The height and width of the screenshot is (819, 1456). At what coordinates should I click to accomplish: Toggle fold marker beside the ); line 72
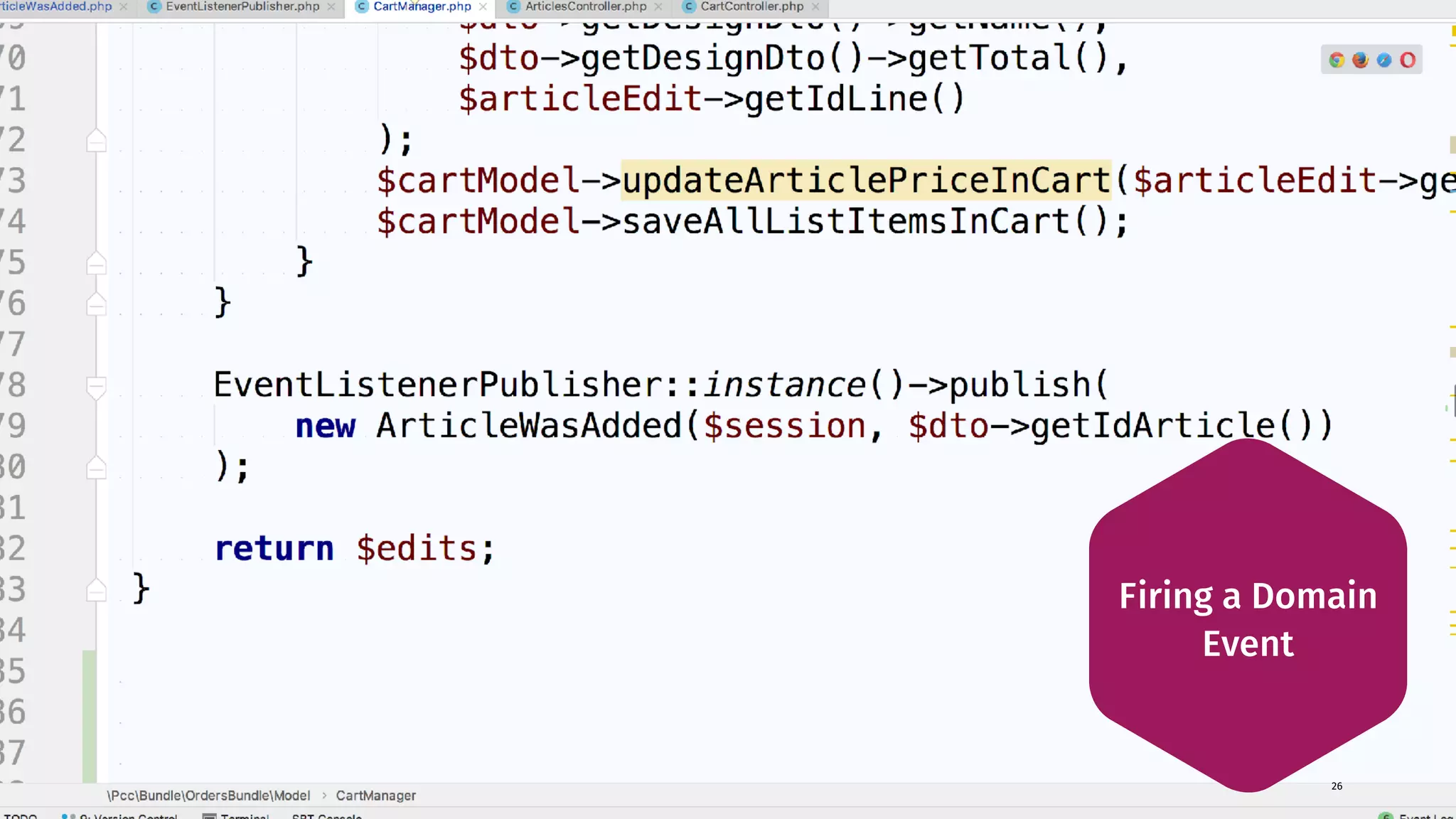[x=96, y=141]
